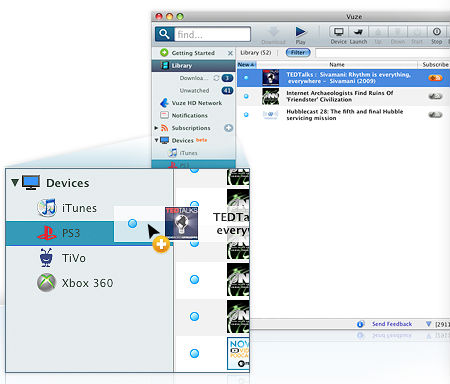Click the search magnifier icon
The image size is (450, 384).
(x=164, y=34)
